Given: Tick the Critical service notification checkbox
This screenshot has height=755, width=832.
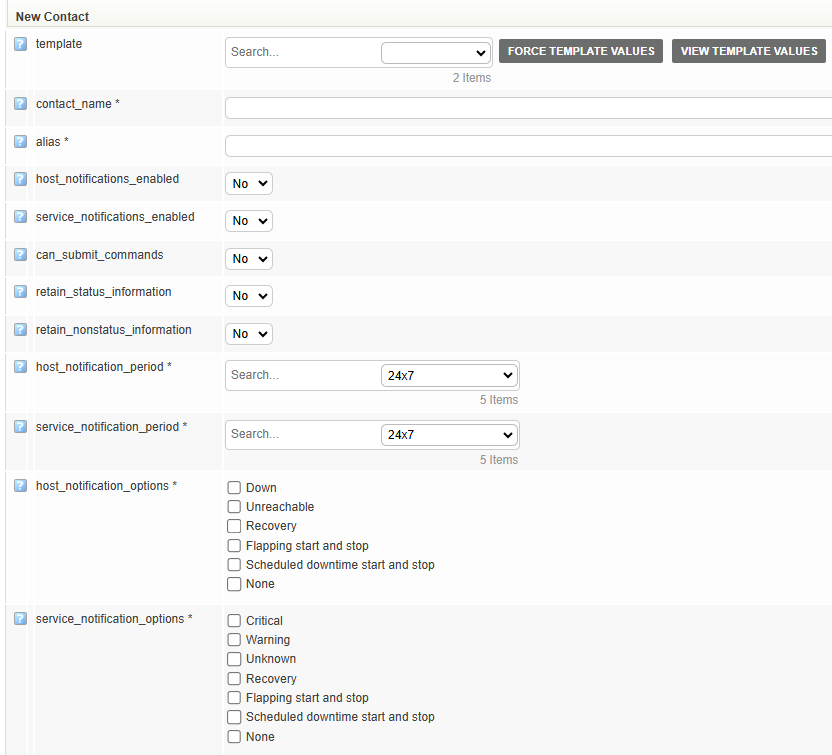Looking at the screenshot, I should pos(234,621).
